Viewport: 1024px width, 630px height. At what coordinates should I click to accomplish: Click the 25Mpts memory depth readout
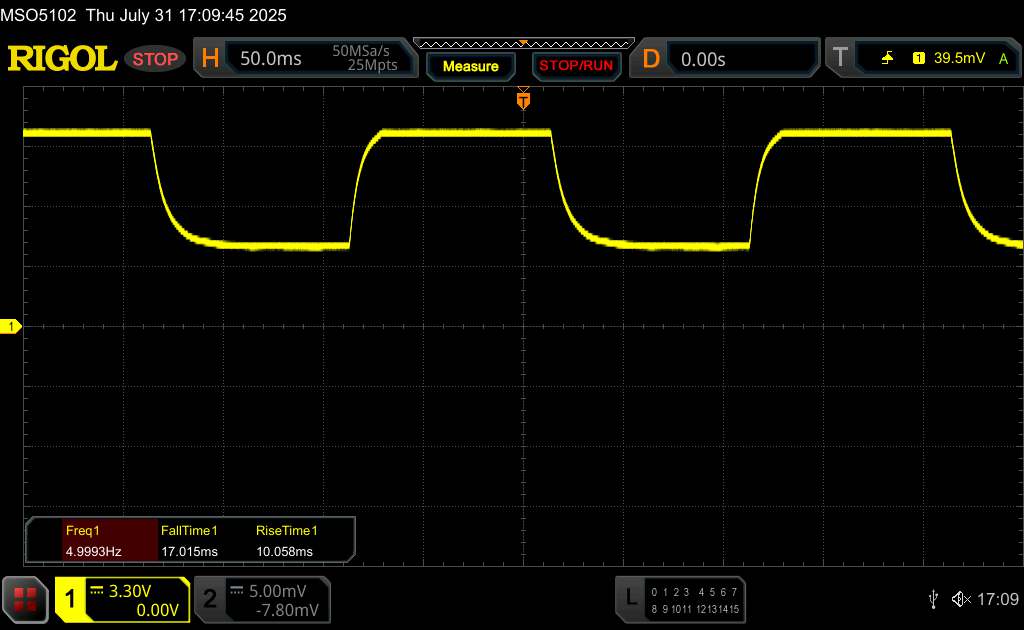(x=372, y=65)
